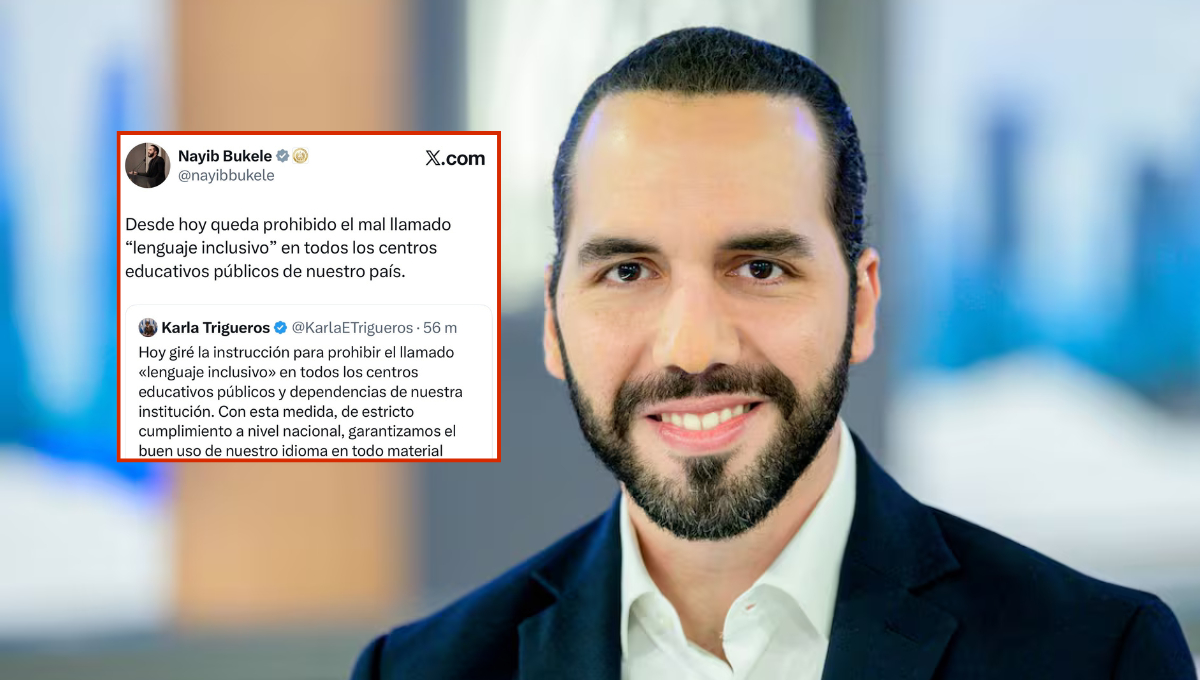Screen dimensions: 1200x680
Task: Click the X logo in X.com
Action: tap(433, 158)
